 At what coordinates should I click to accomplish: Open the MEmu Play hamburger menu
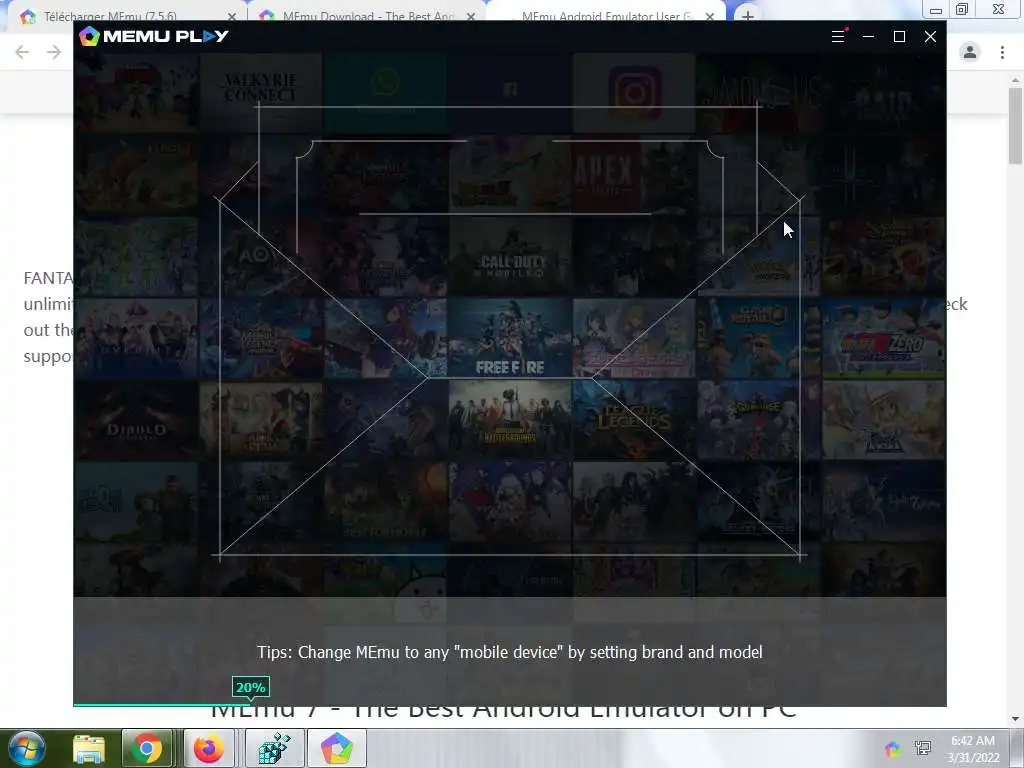pos(838,37)
